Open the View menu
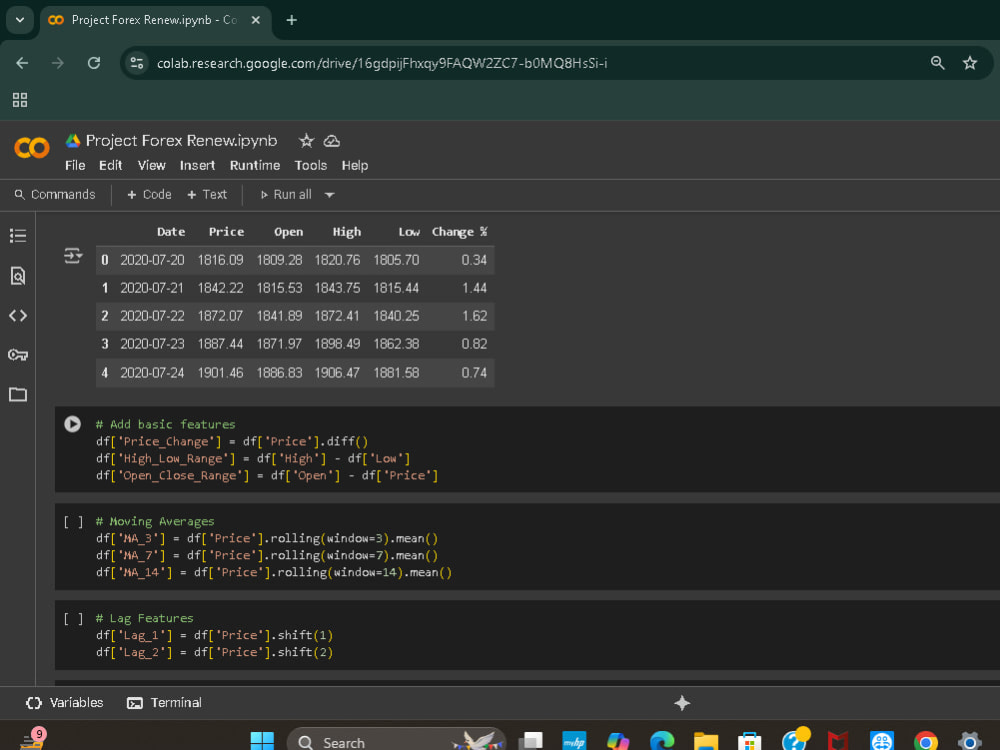The image size is (1000, 750). click(152, 165)
